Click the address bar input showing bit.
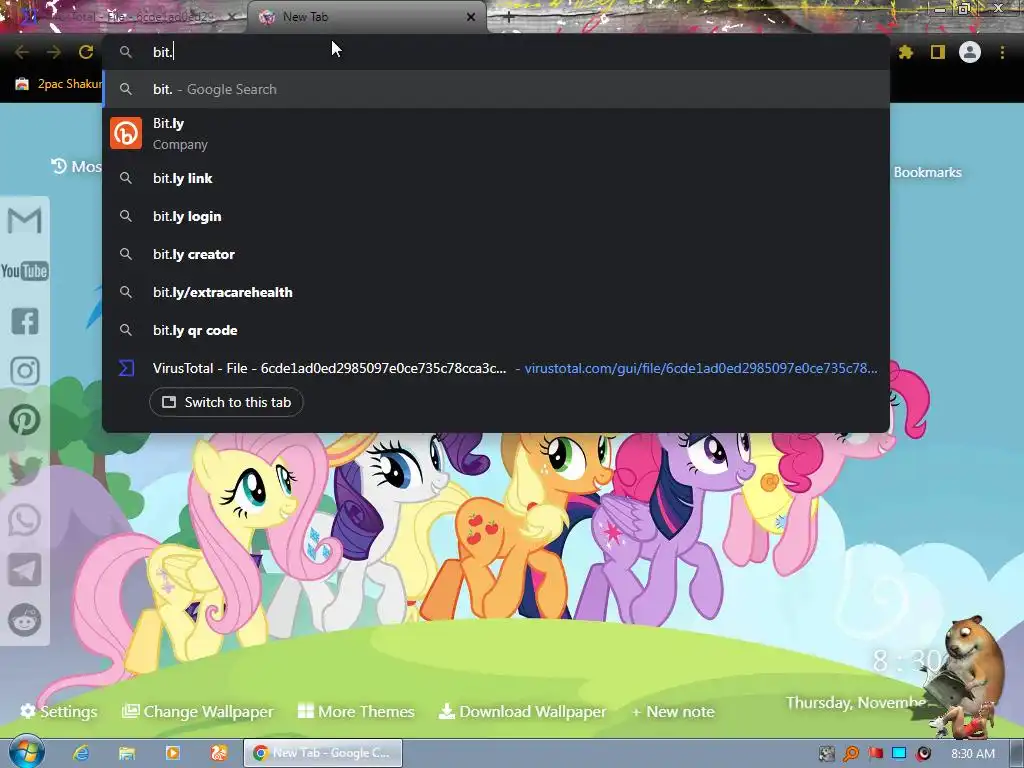1024x768 pixels. tap(496, 52)
